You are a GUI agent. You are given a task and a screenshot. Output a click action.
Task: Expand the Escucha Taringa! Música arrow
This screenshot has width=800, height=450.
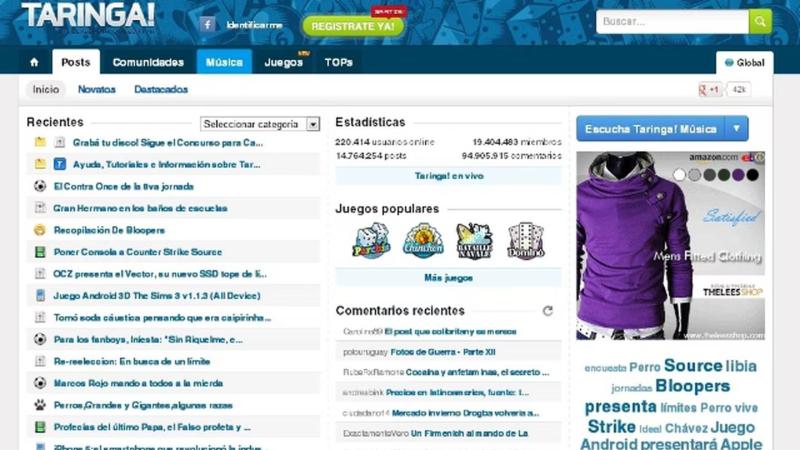[737, 128]
